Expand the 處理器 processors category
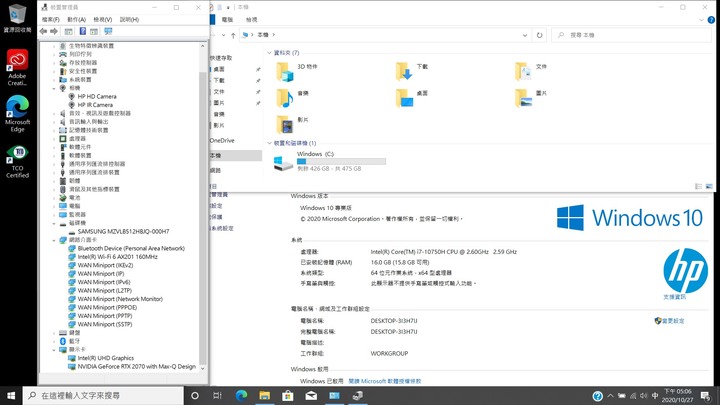 54,139
